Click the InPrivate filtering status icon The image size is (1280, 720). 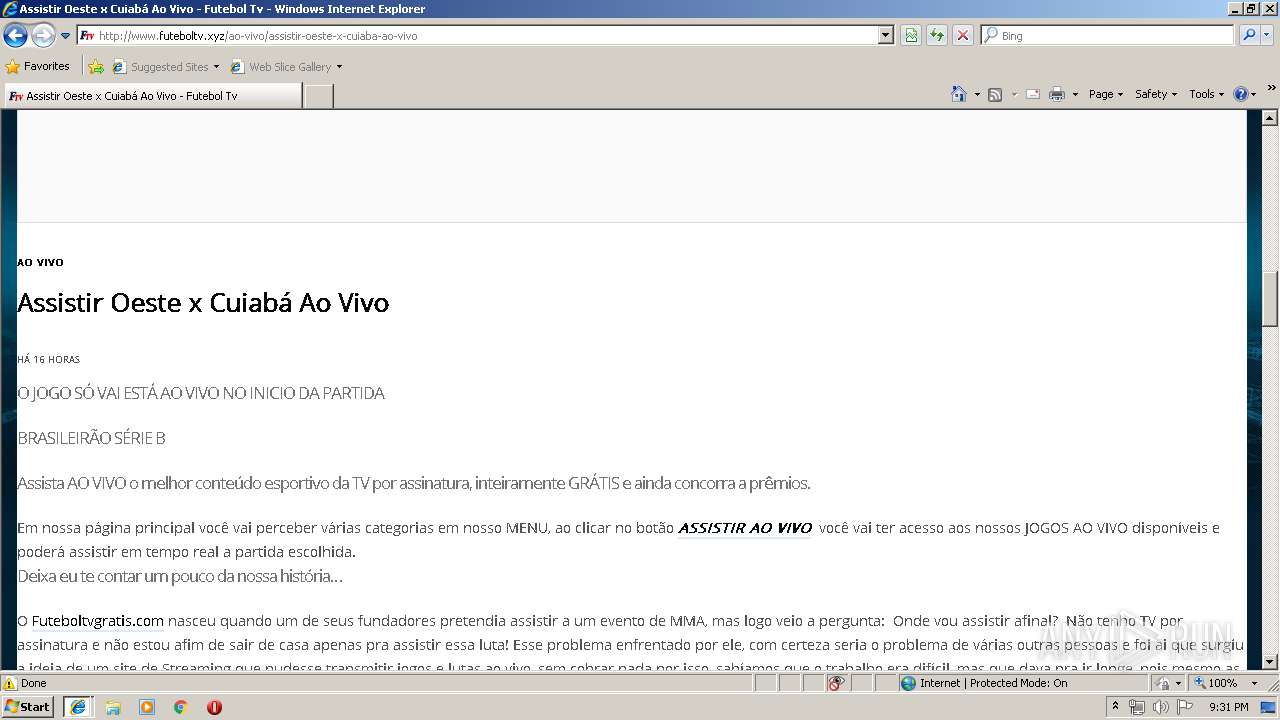pyautogui.click(x=836, y=683)
